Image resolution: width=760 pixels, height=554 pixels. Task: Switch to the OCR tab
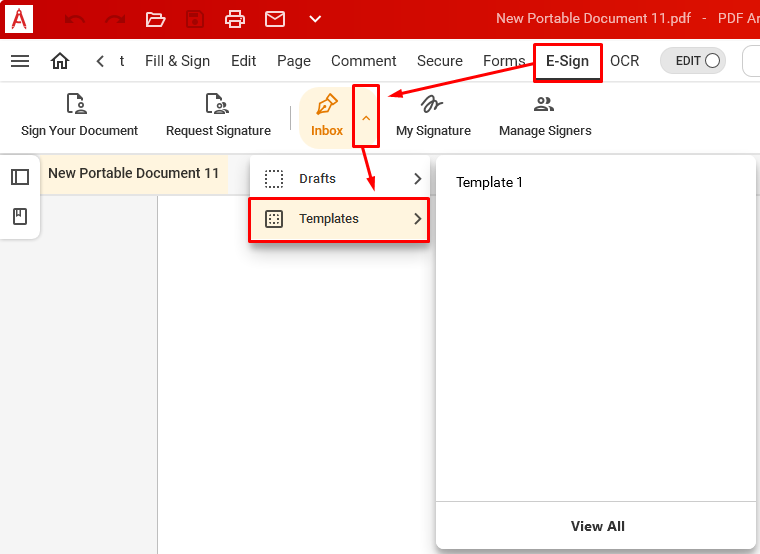click(624, 61)
